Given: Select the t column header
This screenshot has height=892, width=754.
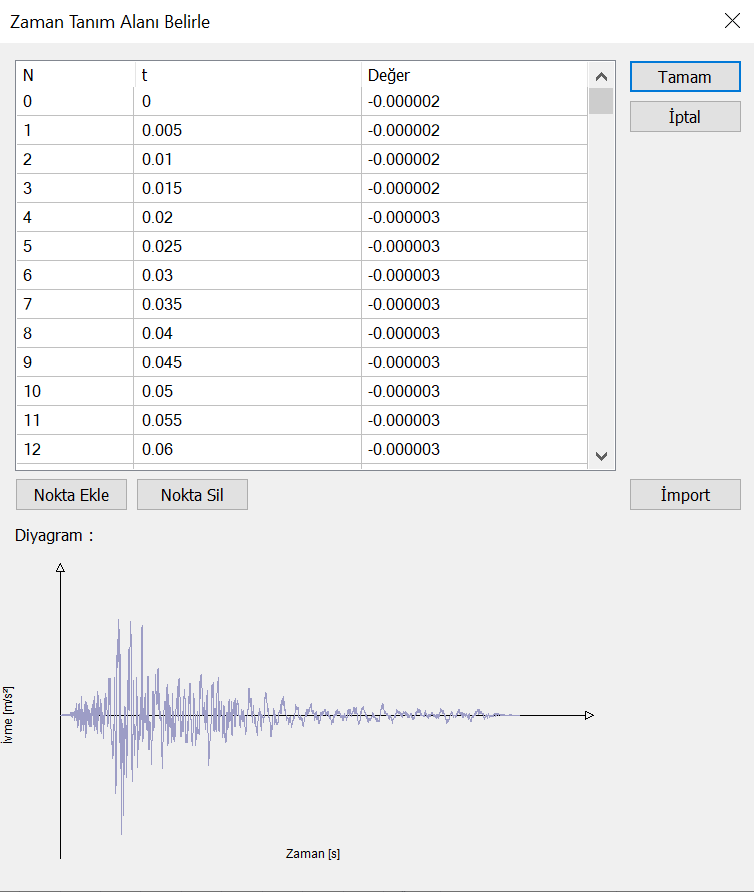Looking at the screenshot, I should pyautogui.click(x=247, y=75).
